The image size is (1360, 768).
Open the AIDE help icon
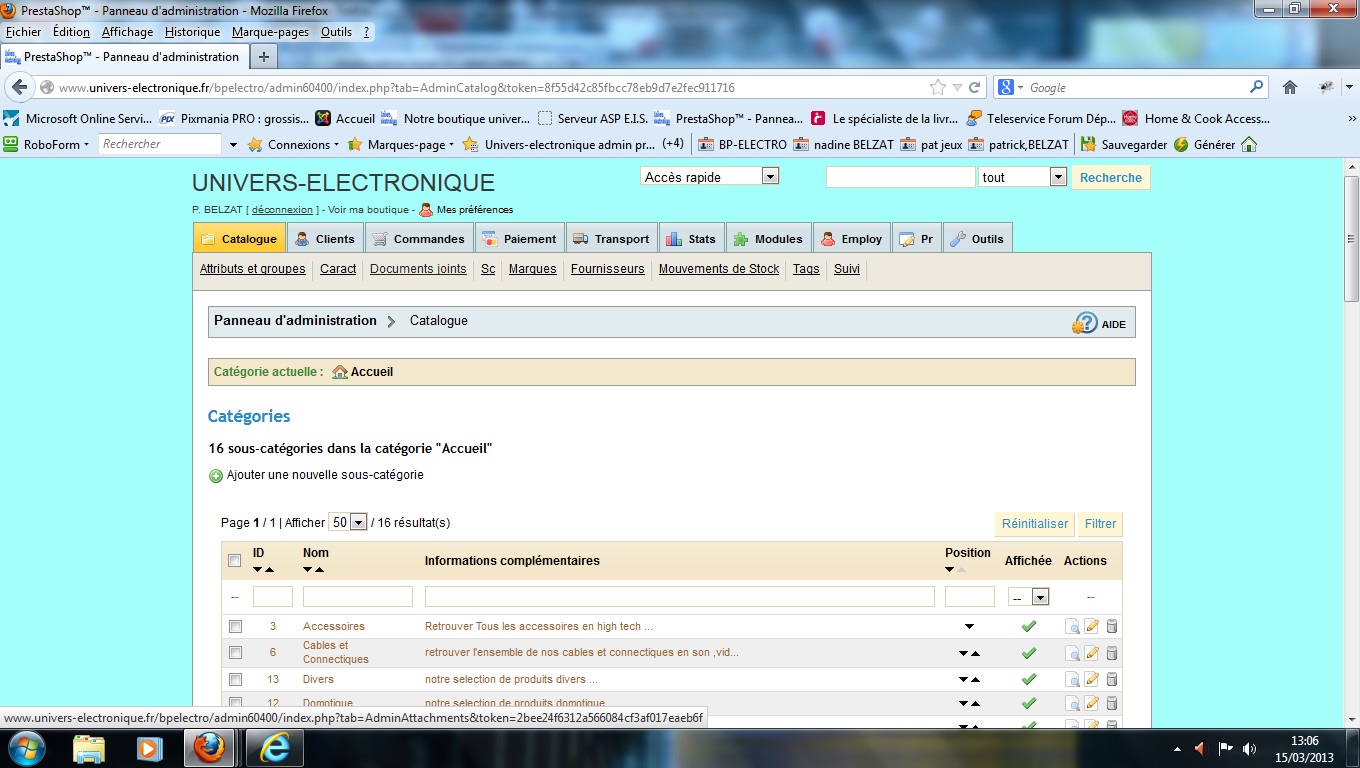click(1085, 323)
